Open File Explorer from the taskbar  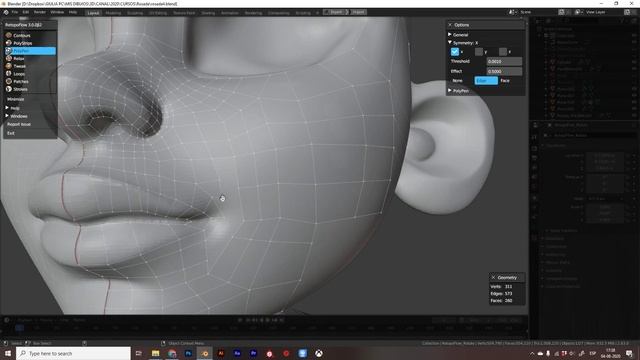point(156,353)
